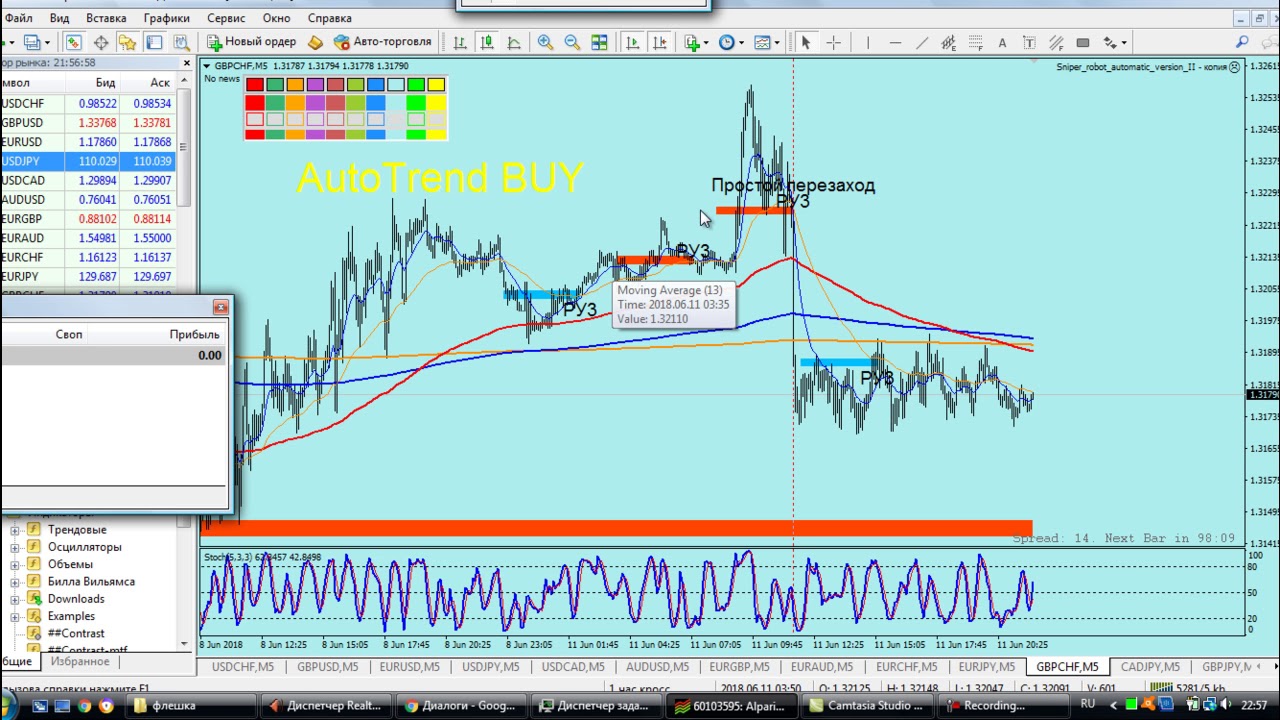Select the horizontal line drawing tool
1280x720 pixels.
click(x=895, y=42)
